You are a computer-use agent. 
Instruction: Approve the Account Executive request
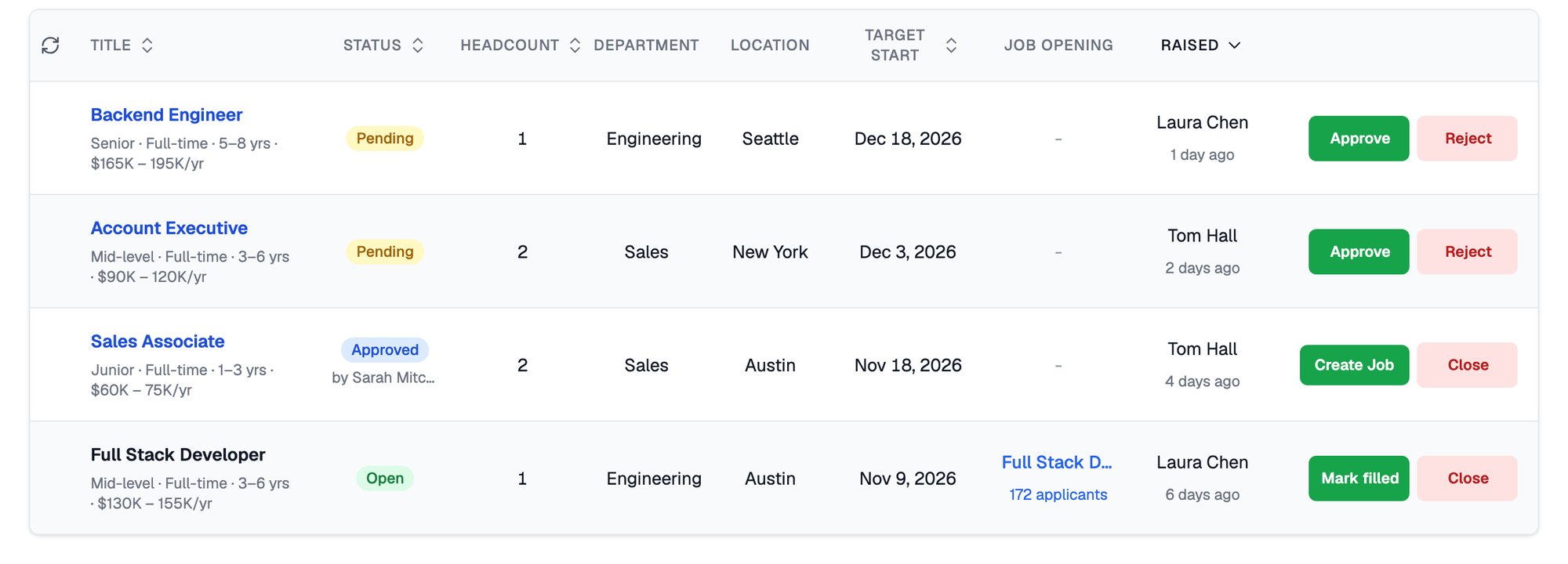1359,251
